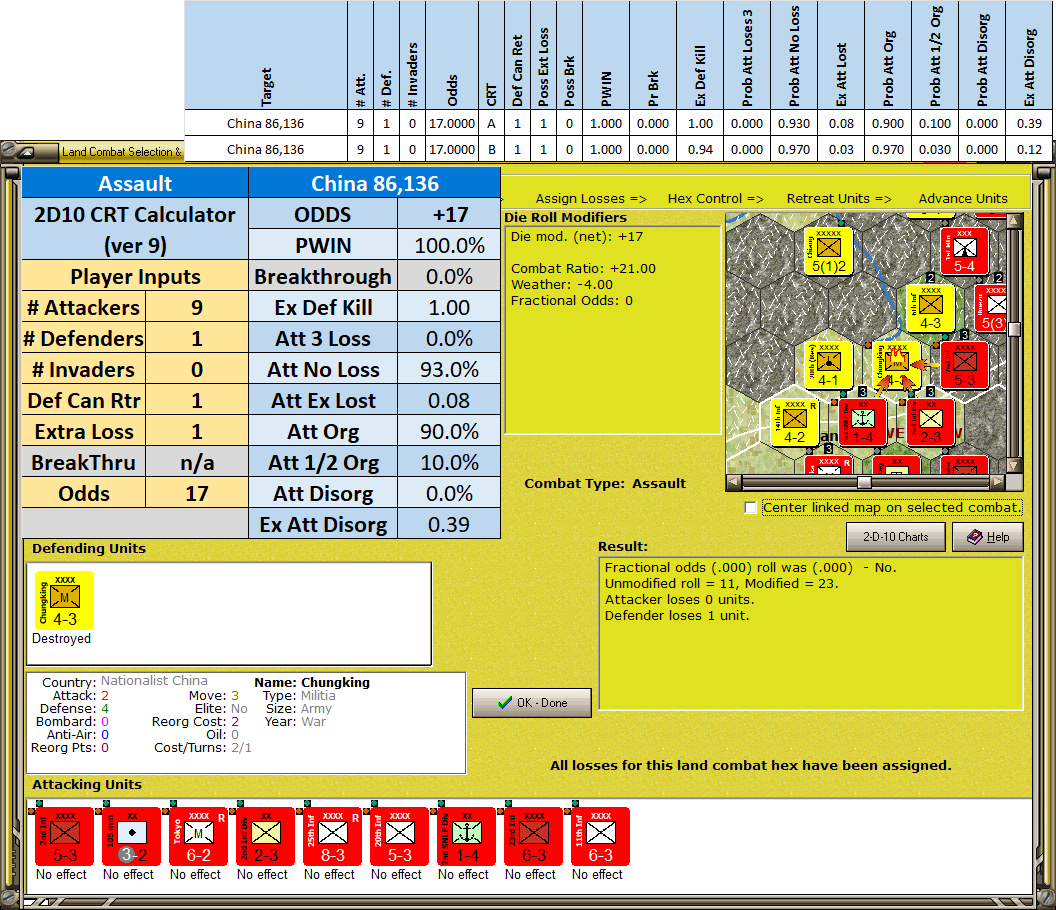Open the 2-D-10 Charts
This screenshot has width=1056, height=910.
tap(896, 537)
